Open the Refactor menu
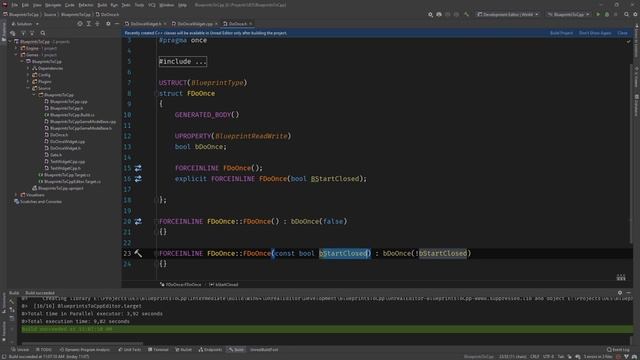Viewport: 640px width, 360px height. (86, 5)
